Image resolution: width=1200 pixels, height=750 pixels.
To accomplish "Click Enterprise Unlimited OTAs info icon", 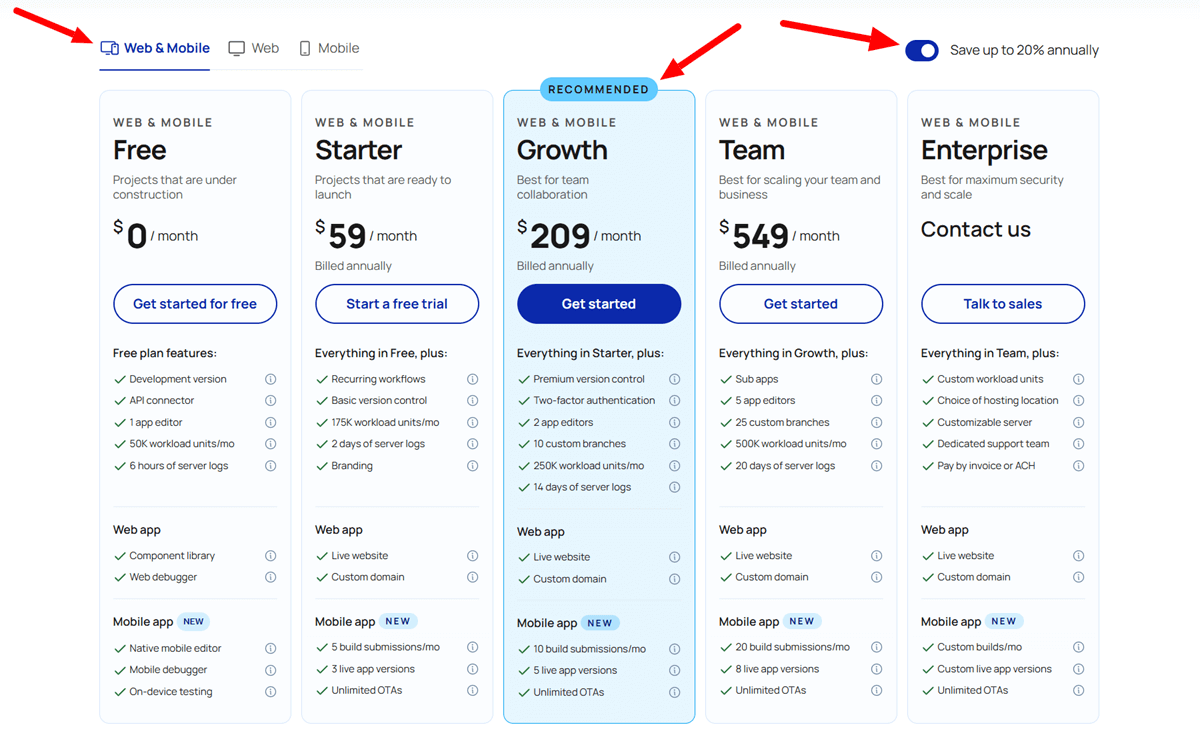I will [1078, 690].
